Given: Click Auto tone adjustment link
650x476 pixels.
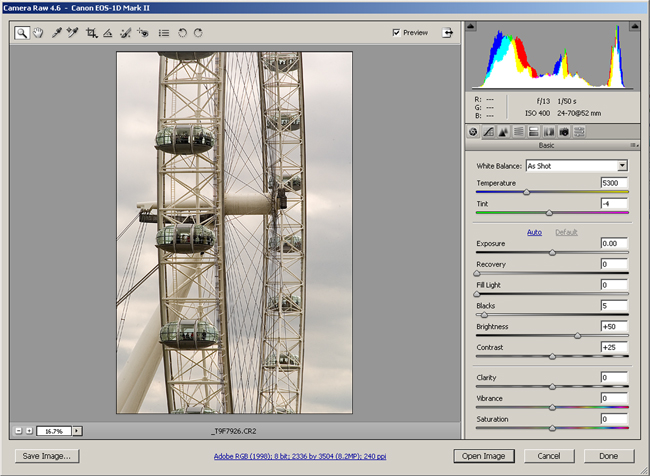Looking at the screenshot, I should pos(534,232).
